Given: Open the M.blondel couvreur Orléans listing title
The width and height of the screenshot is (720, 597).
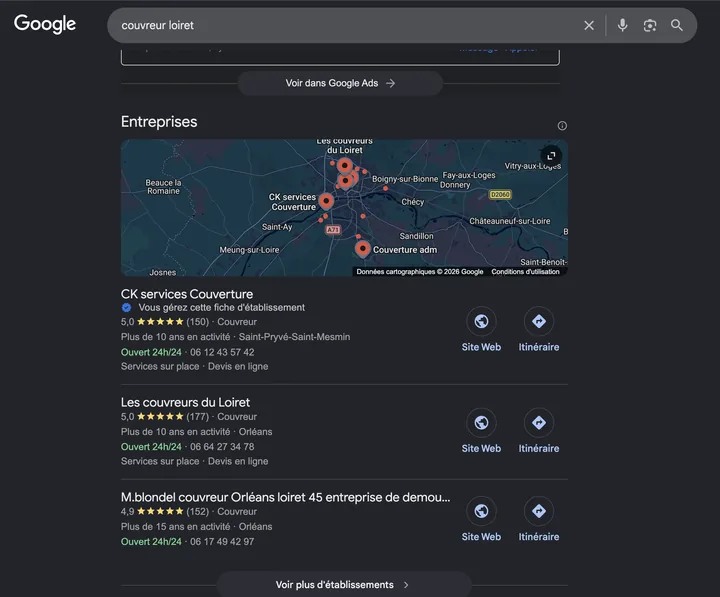Looking at the screenshot, I should [x=286, y=497].
